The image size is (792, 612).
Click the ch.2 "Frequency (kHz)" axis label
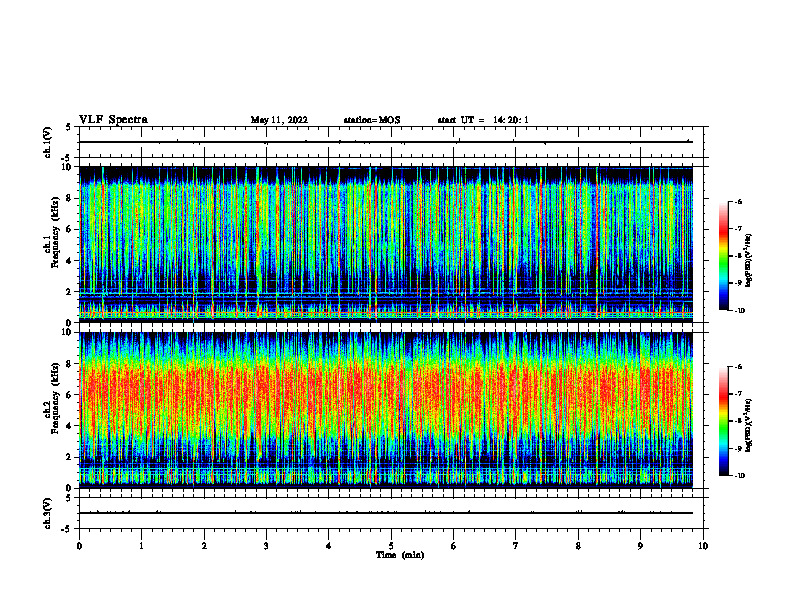(x=55, y=398)
